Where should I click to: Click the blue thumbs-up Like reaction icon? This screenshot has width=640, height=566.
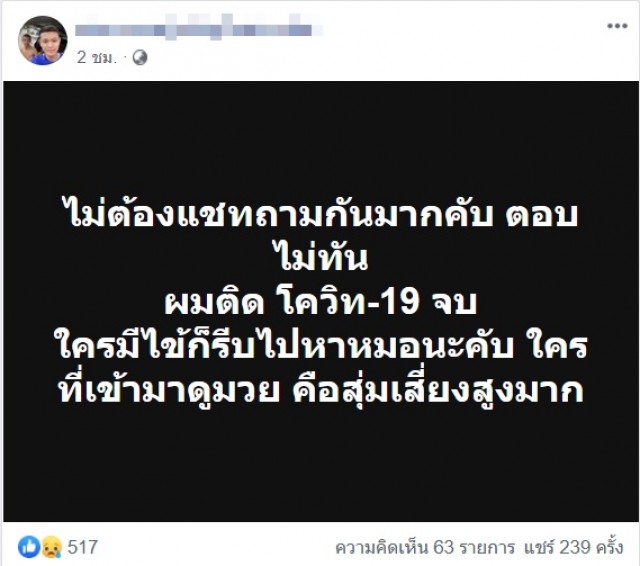pyautogui.click(x=29, y=547)
